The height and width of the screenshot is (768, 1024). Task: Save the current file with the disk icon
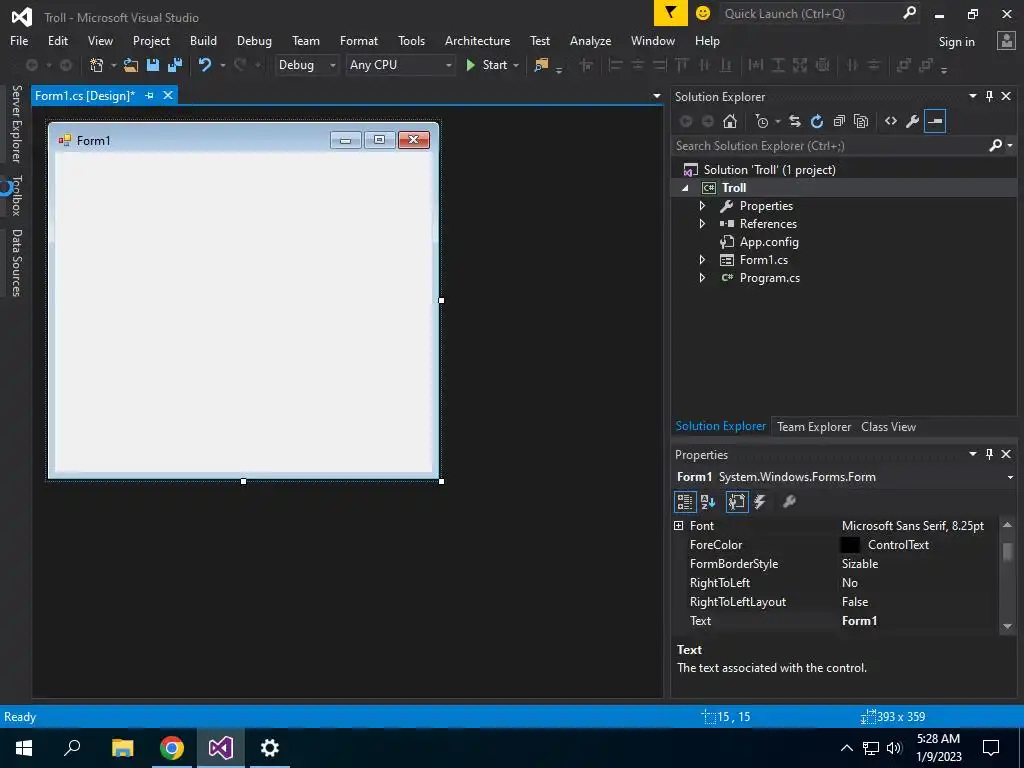(x=153, y=65)
